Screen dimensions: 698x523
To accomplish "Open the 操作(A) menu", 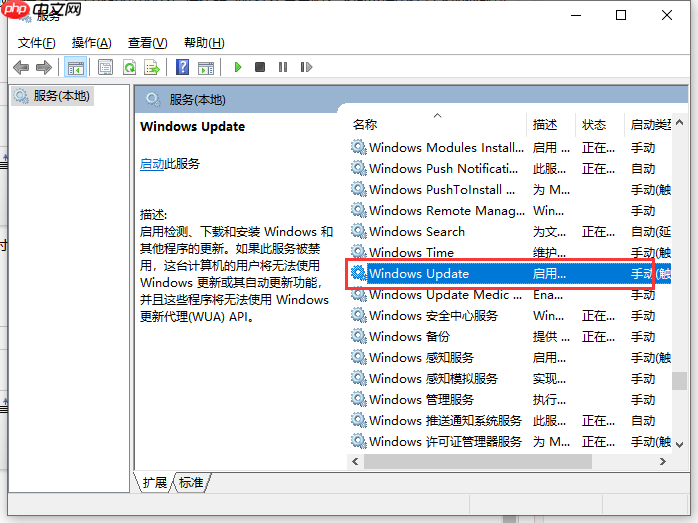I will (92, 43).
